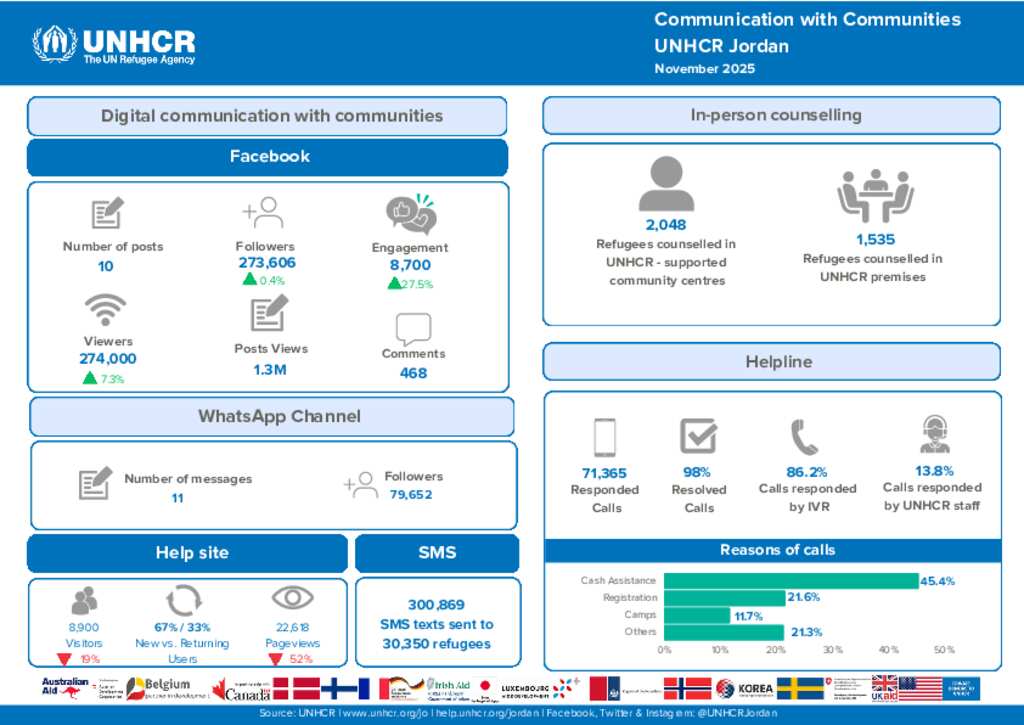The height and width of the screenshot is (725, 1024).
Task: Click the Pageviews eye icon
Action: (292, 598)
